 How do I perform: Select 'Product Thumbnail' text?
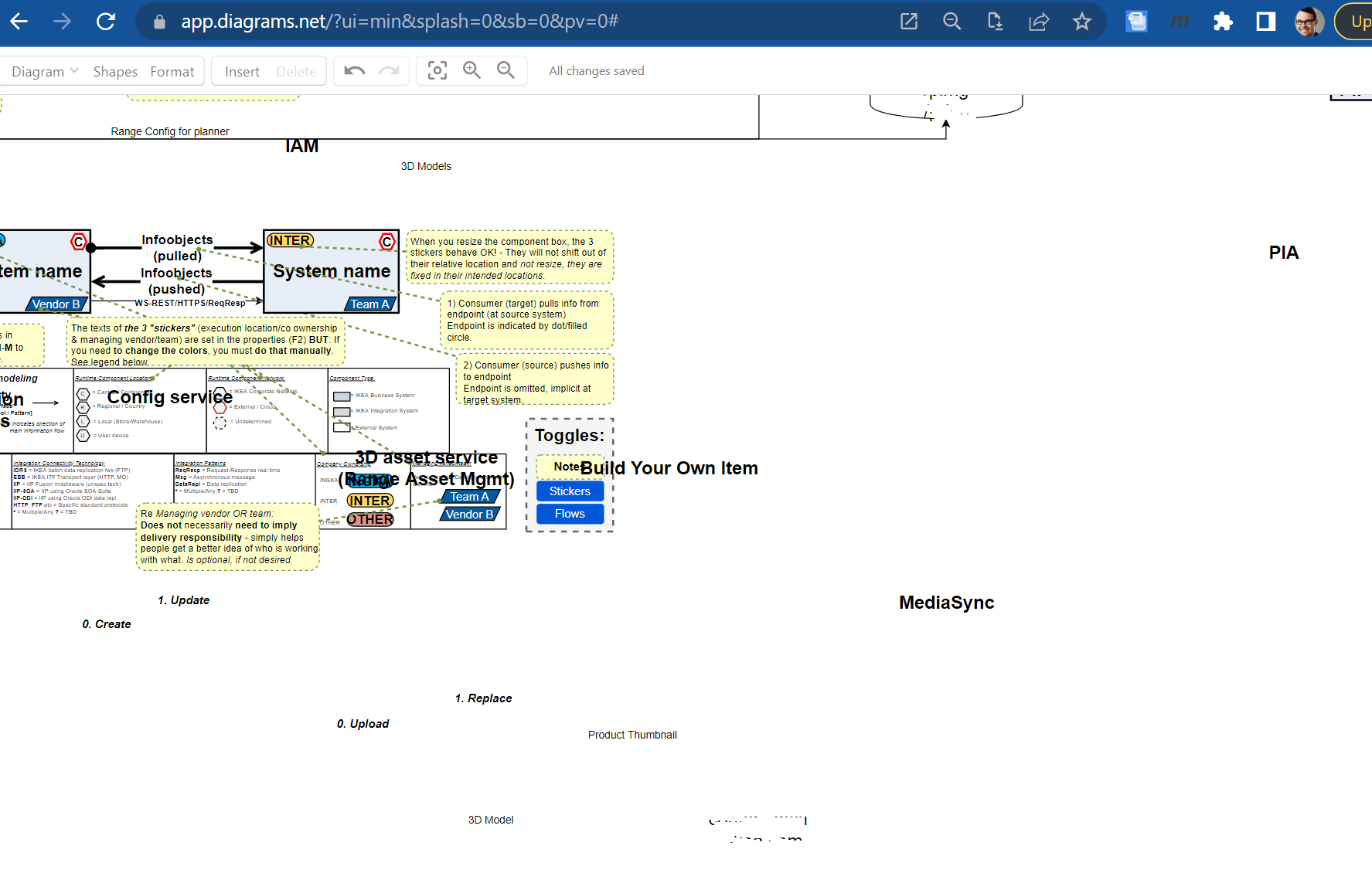pos(632,735)
